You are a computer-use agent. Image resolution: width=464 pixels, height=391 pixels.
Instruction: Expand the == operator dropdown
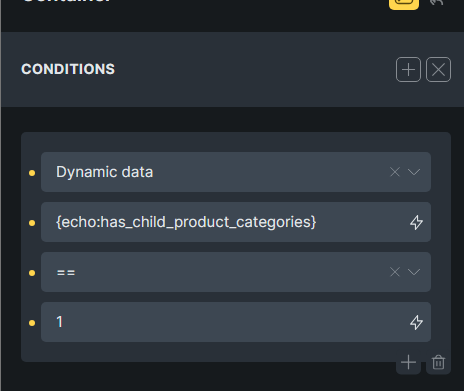tap(414, 272)
